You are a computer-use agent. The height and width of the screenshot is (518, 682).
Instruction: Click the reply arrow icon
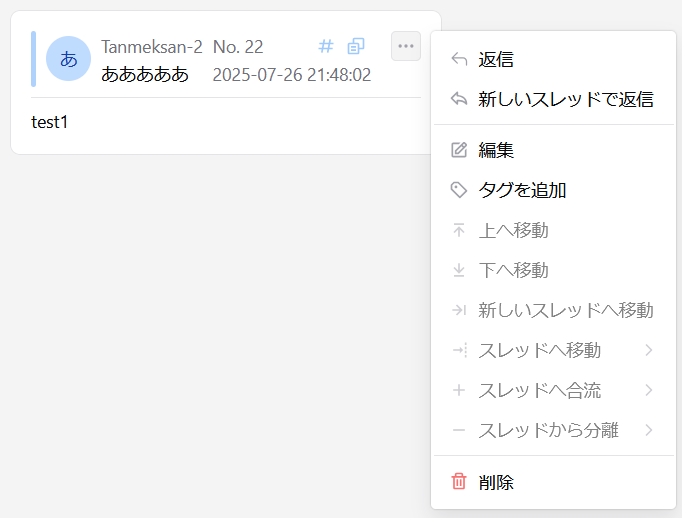(x=459, y=60)
